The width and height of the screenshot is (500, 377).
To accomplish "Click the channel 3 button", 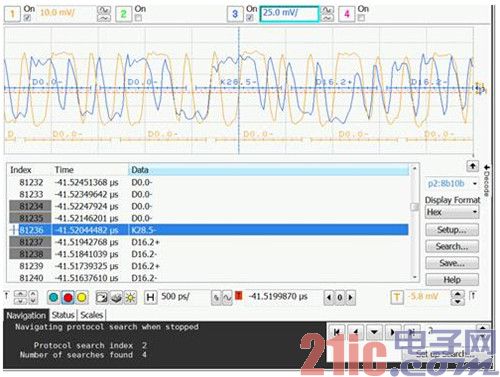I will click(235, 14).
